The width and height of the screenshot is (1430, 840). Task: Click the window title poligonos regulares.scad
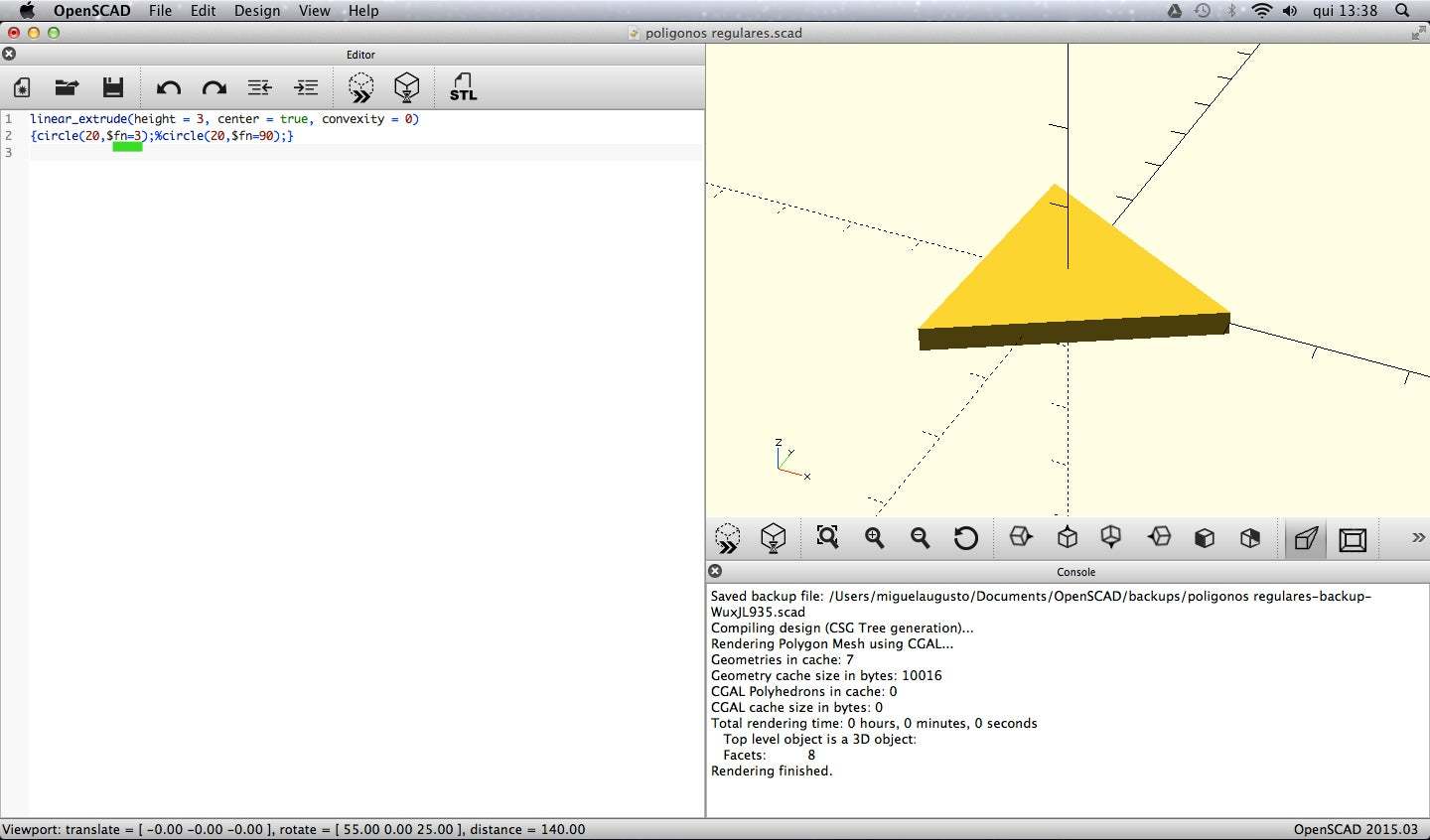click(723, 33)
